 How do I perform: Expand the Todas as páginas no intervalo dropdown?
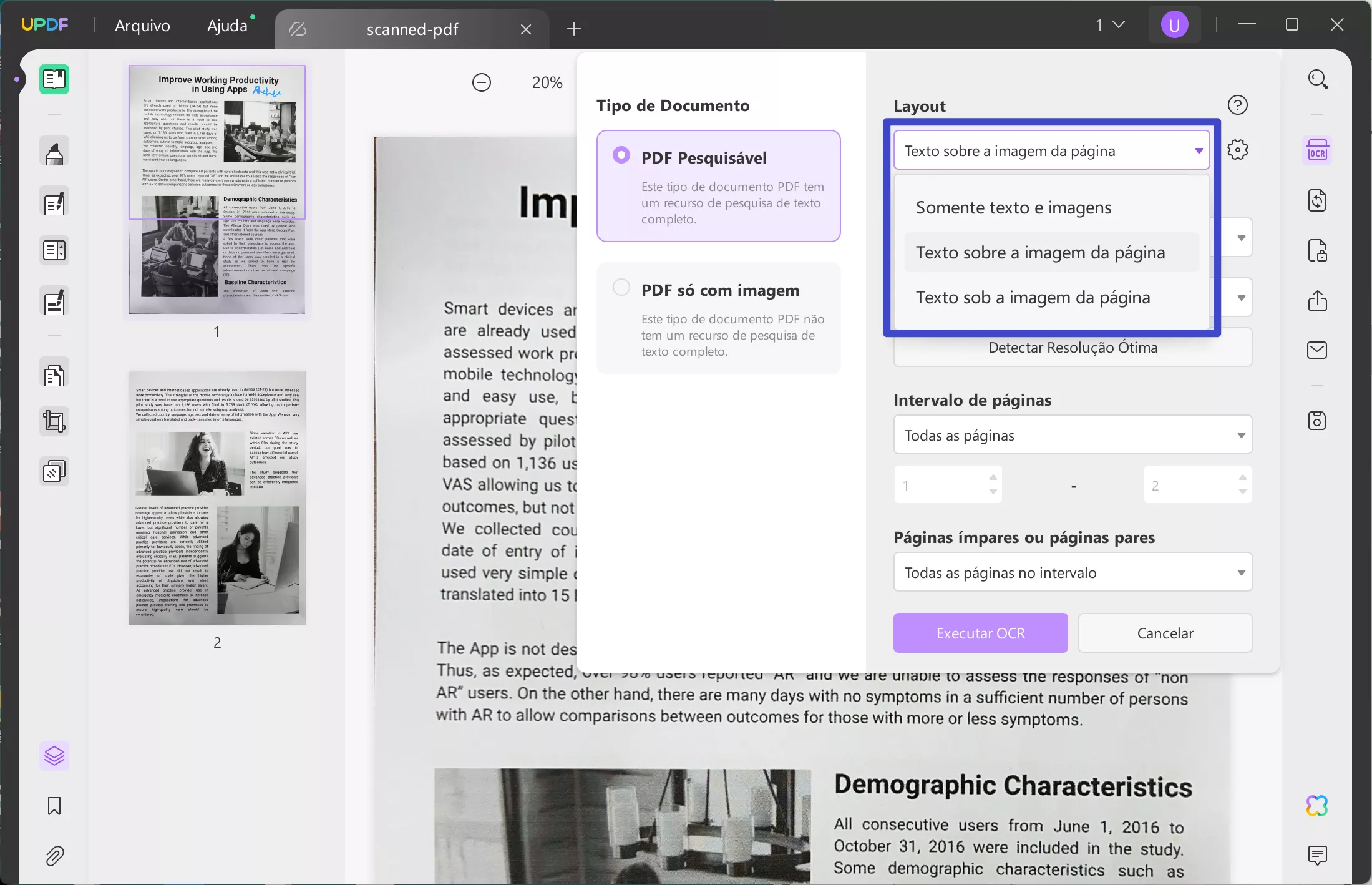(x=1072, y=572)
